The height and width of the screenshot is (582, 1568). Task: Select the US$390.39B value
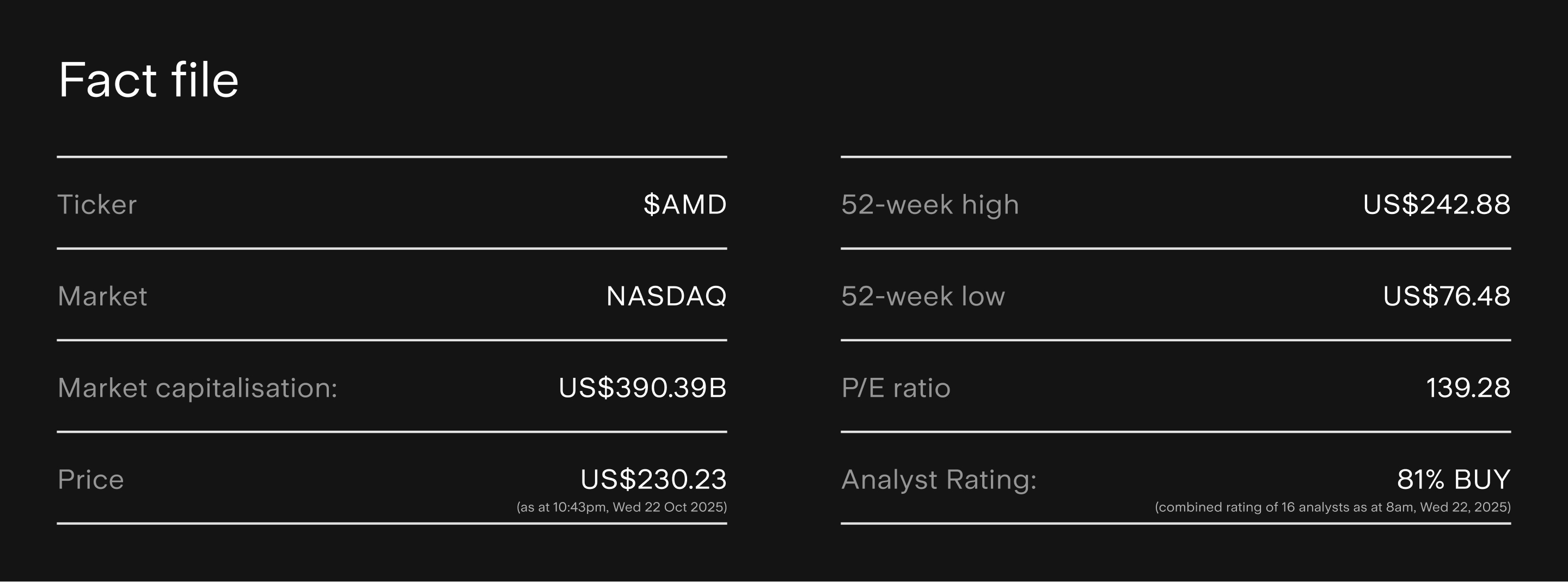[x=642, y=388]
